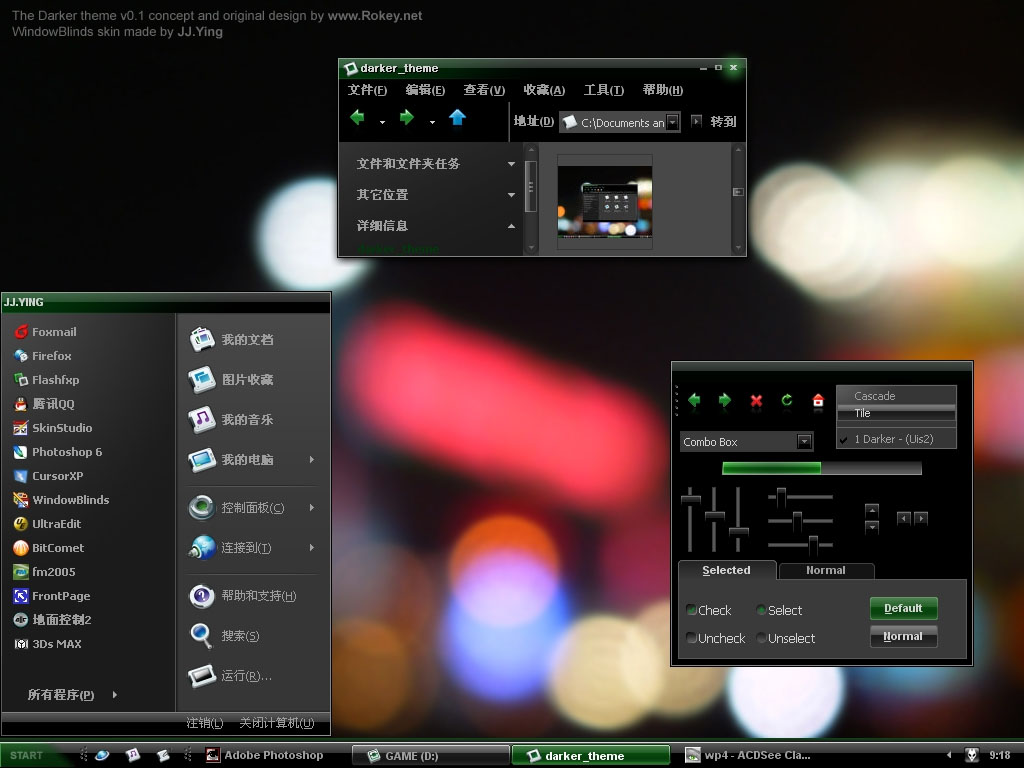Click 注销 at start menu bottom

pos(204,723)
